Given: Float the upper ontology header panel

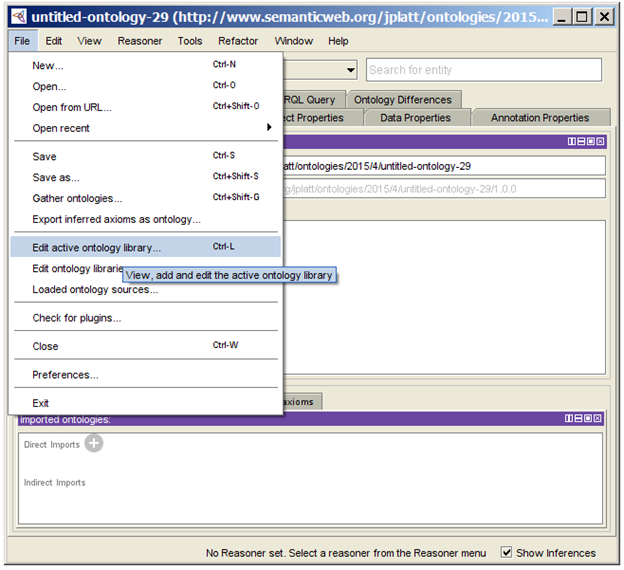Looking at the screenshot, I should [x=589, y=142].
